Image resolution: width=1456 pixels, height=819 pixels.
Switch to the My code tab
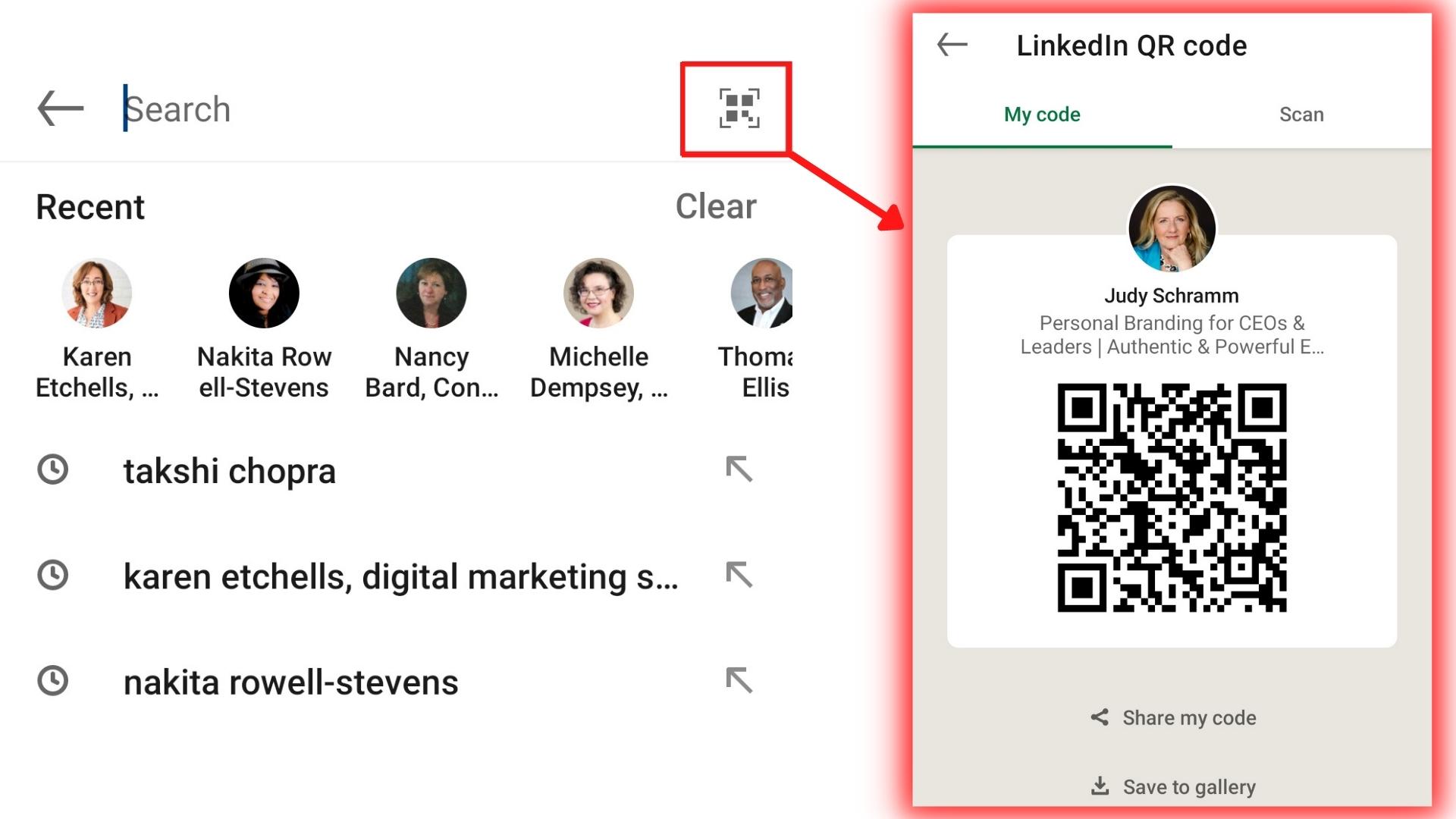(x=1042, y=115)
